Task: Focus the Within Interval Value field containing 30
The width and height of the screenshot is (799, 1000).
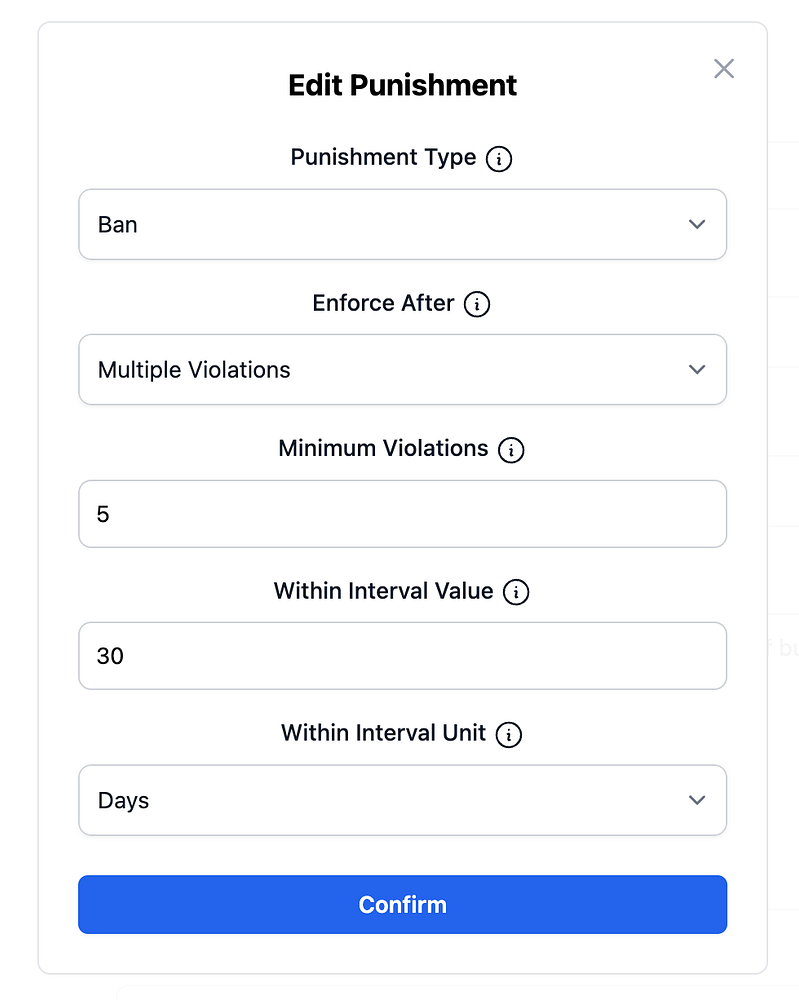Action: tap(402, 656)
